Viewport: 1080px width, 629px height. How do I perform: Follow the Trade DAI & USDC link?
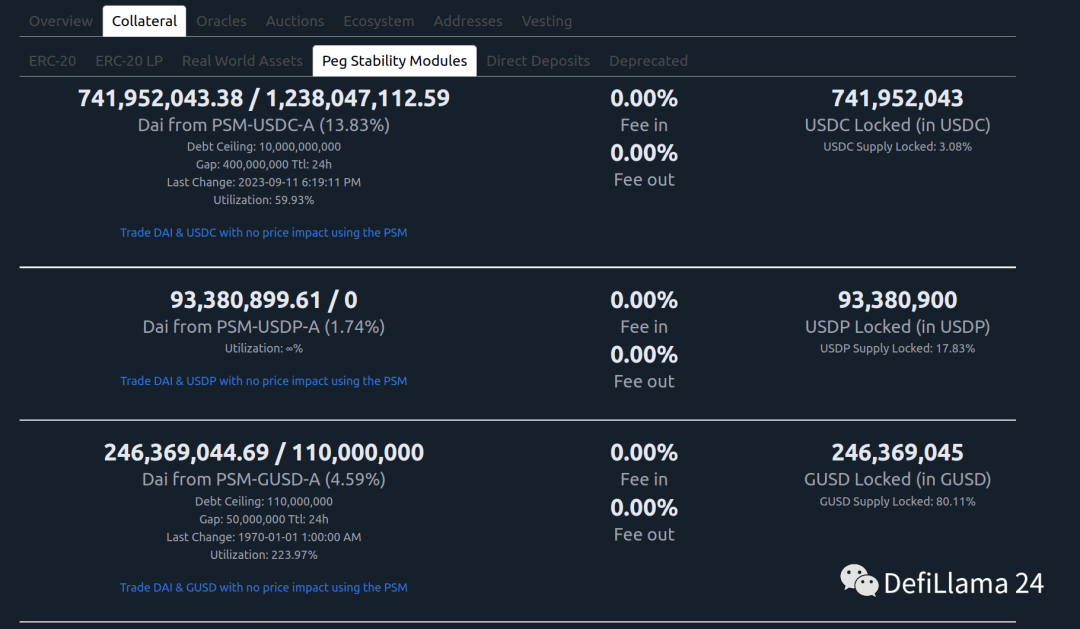click(264, 233)
